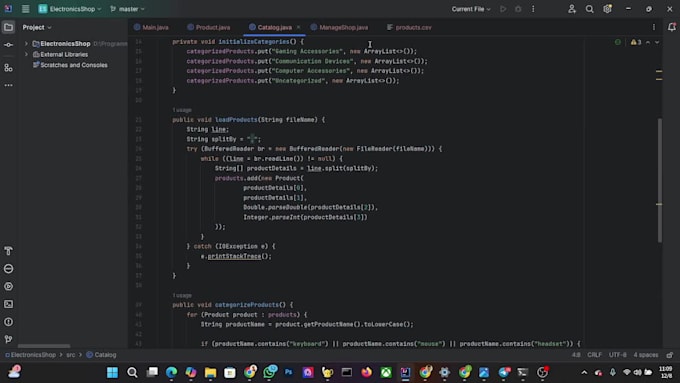Screen dimensions: 680x383
Task: Open Windows Start menu
Action: [x=112, y=372]
